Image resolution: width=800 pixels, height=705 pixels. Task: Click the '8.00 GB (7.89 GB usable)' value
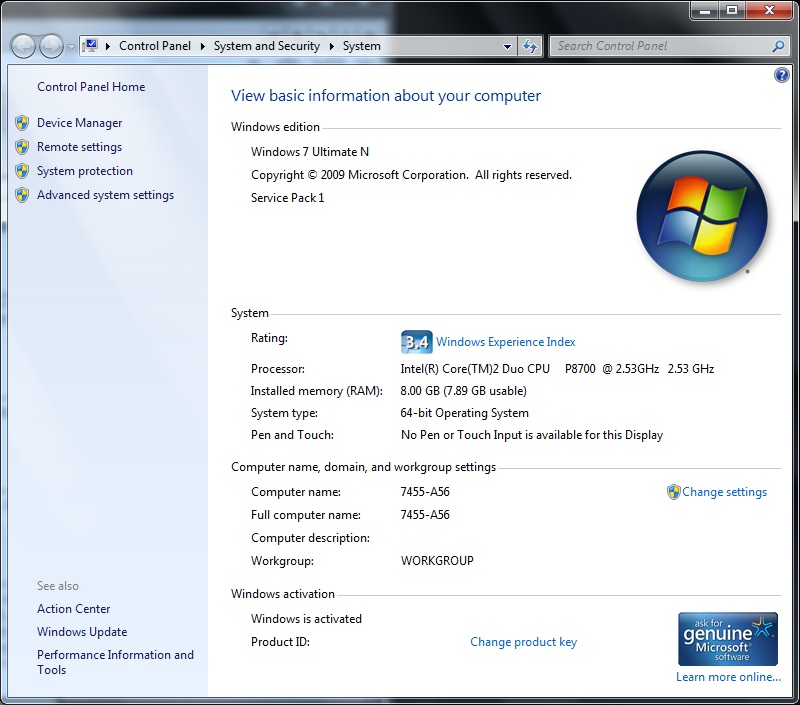click(x=463, y=391)
